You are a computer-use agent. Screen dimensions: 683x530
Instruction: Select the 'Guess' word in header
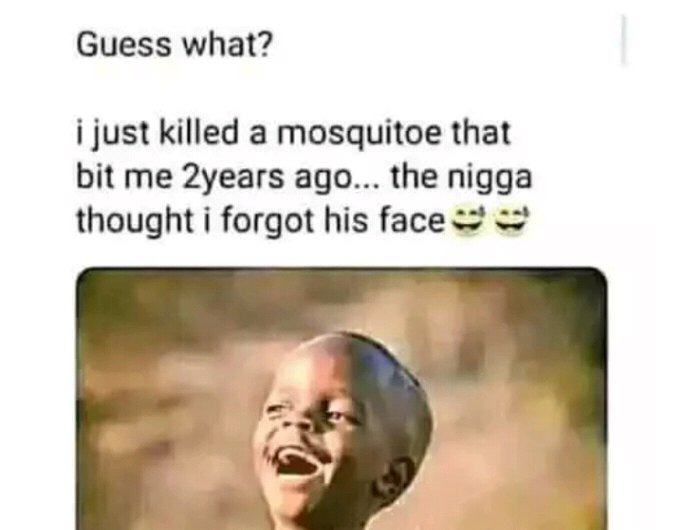point(124,44)
